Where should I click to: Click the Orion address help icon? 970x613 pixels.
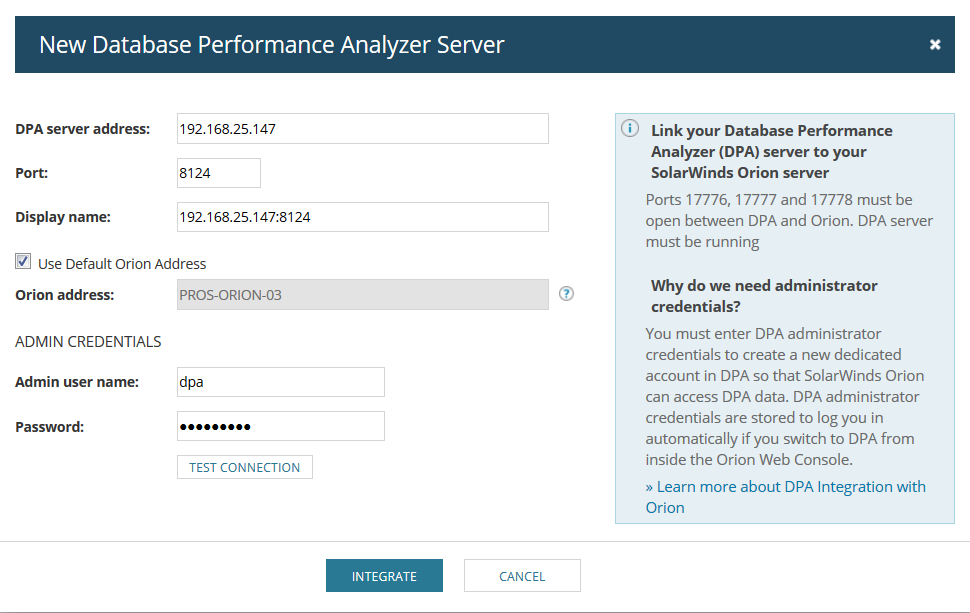click(x=566, y=294)
